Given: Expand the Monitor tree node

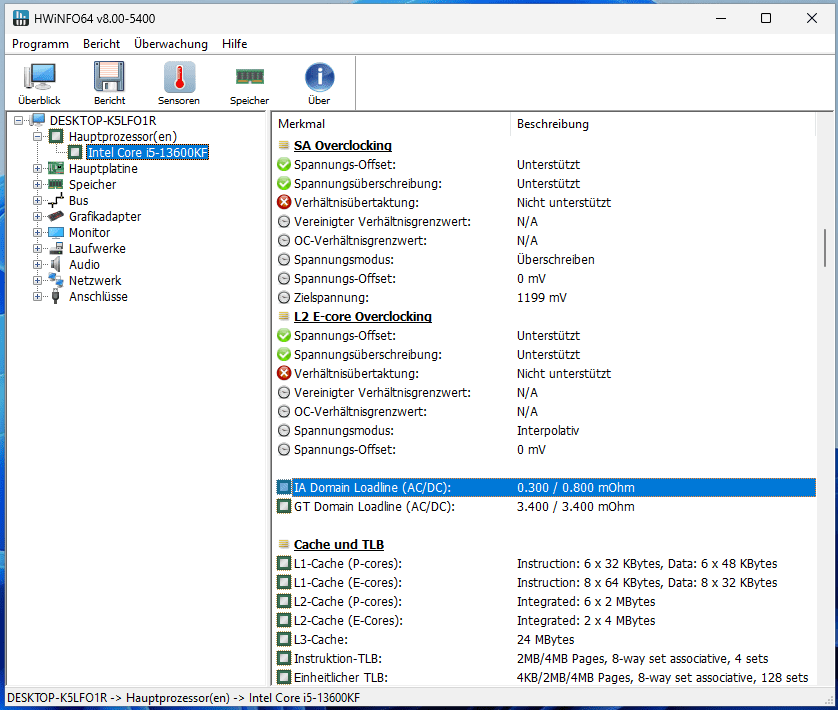Looking at the screenshot, I should pyautogui.click(x=37, y=233).
